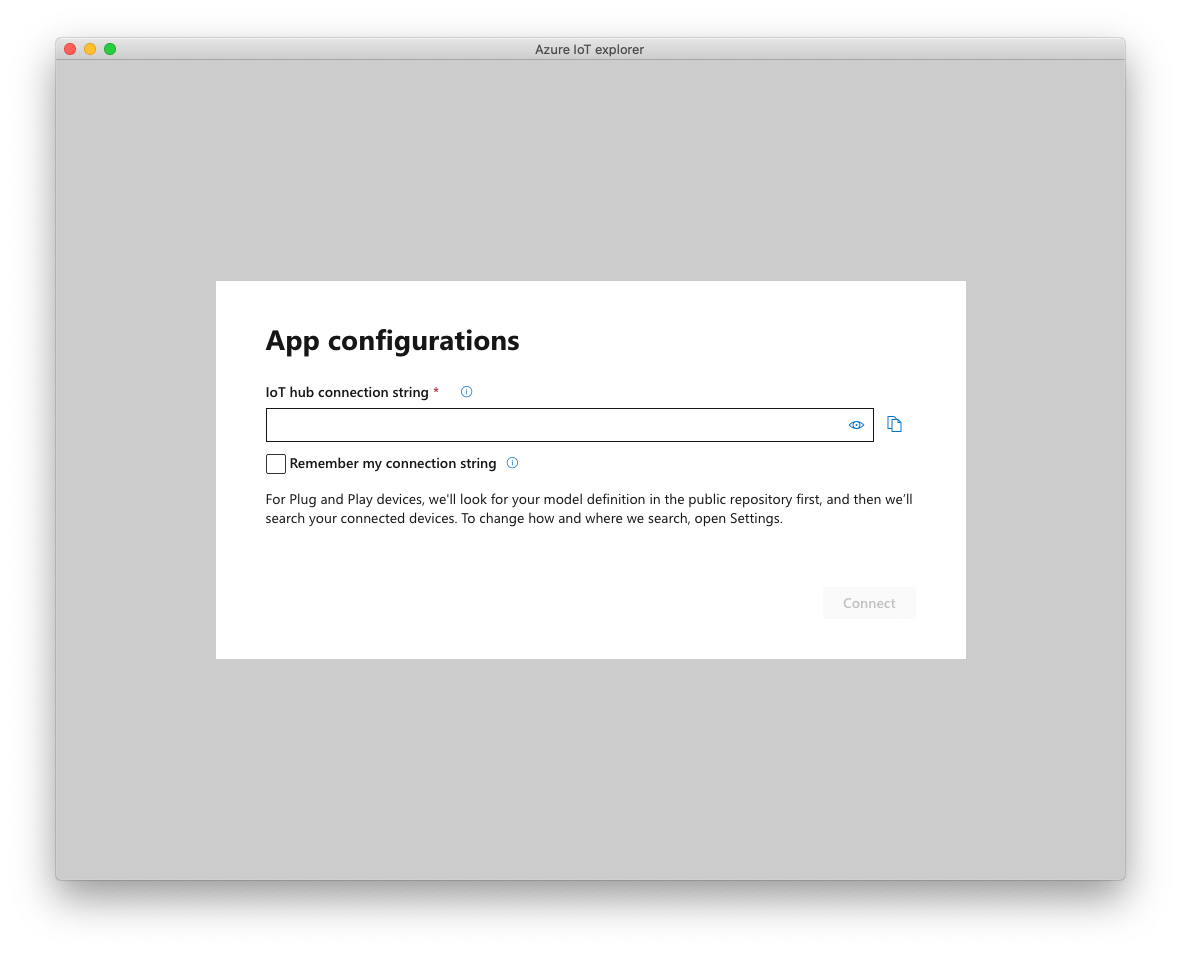Click the Azure IoT explorer window title

click(x=590, y=50)
